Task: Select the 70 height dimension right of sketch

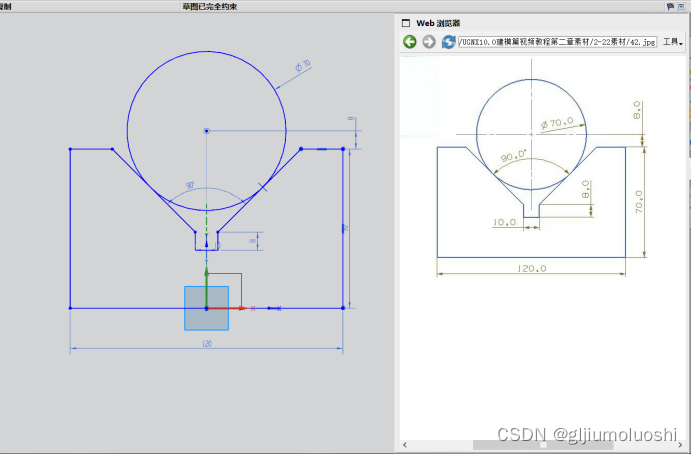Action: coord(345,228)
